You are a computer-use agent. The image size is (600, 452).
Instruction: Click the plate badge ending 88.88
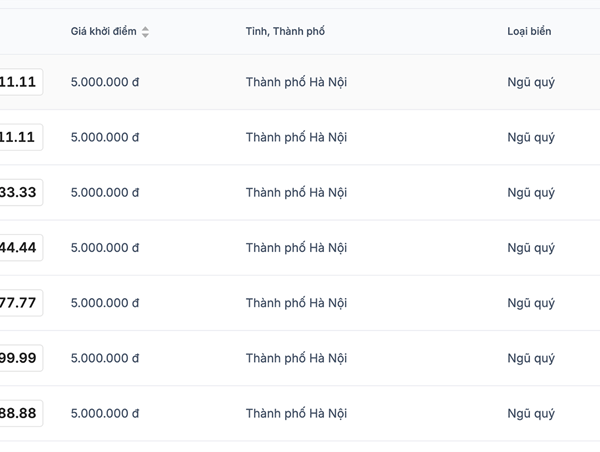pyautogui.click(x=20, y=413)
